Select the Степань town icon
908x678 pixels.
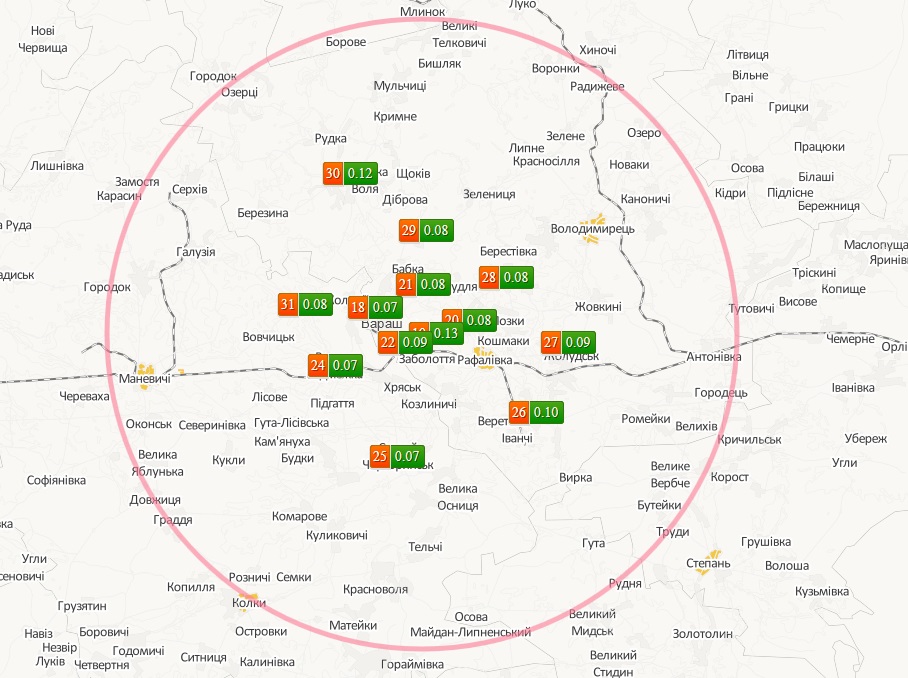click(714, 553)
